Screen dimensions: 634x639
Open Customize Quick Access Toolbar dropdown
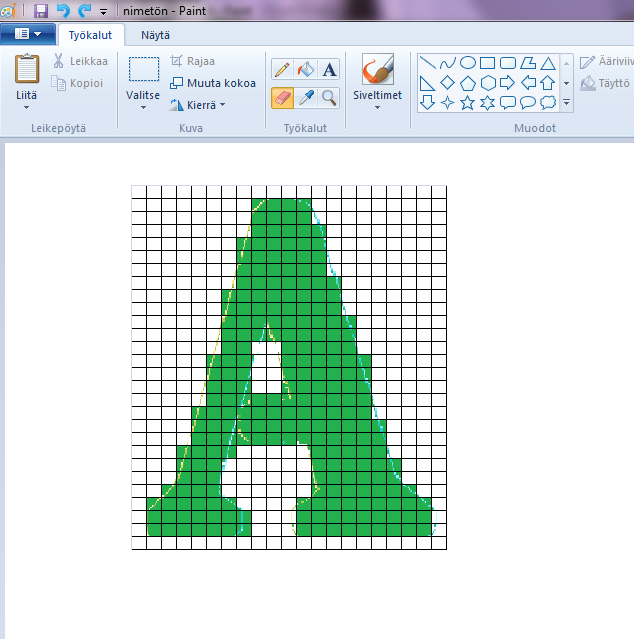click(x=103, y=12)
